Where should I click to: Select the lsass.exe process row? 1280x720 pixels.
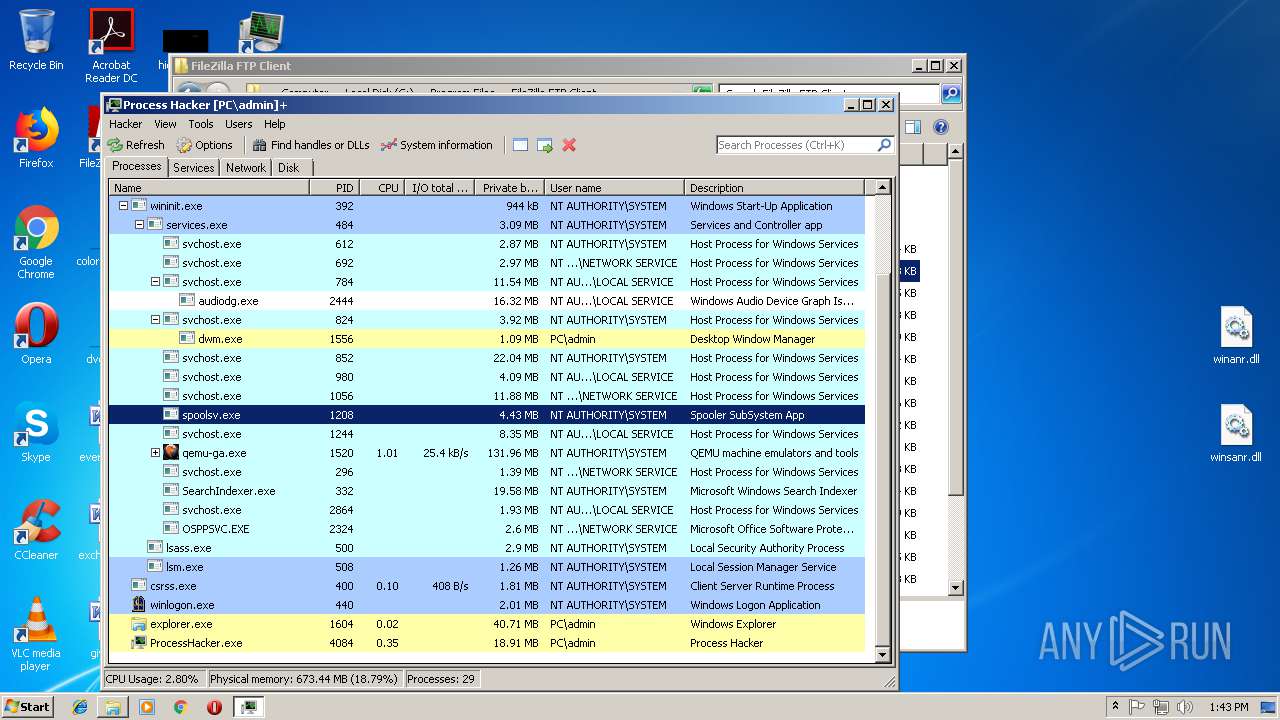[x=486, y=548]
